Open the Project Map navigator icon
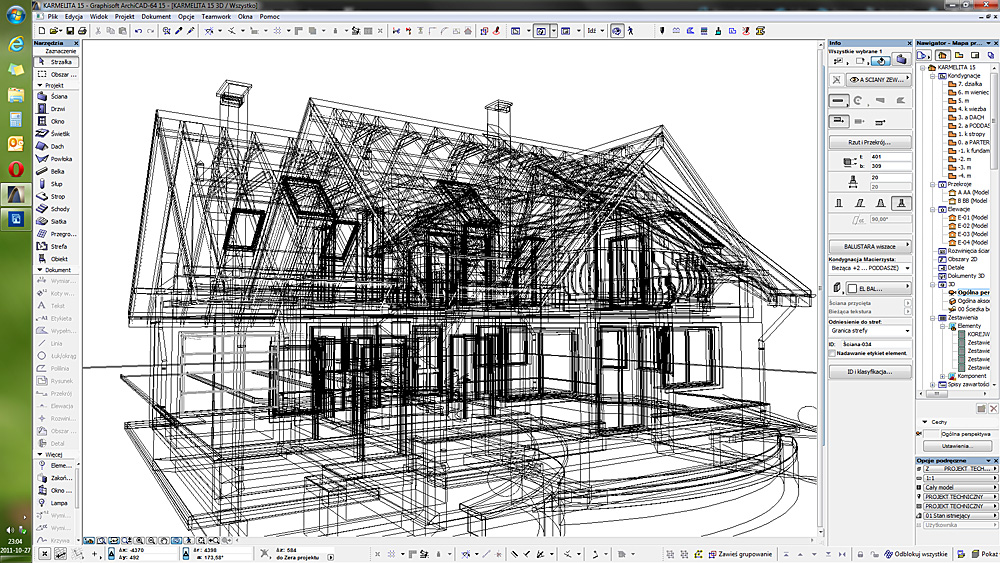The height and width of the screenshot is (563, 1000). click(942, 55)
